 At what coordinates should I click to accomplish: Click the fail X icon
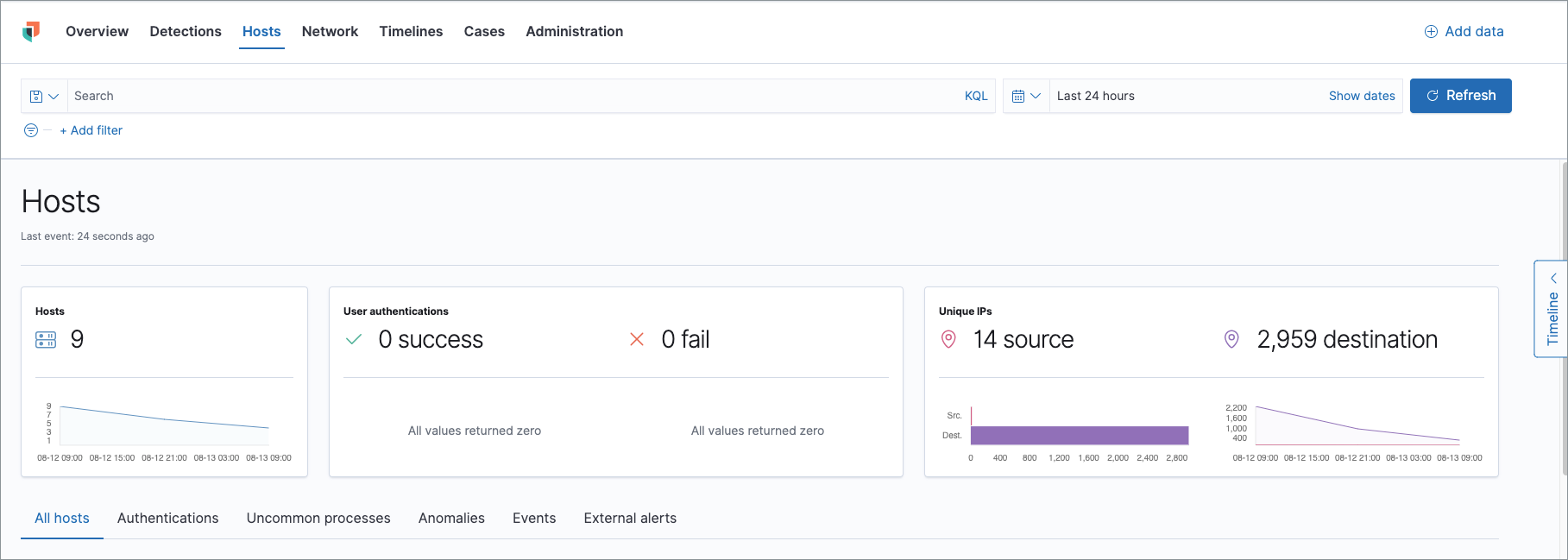pyautogui.click(x=637, y=340)
